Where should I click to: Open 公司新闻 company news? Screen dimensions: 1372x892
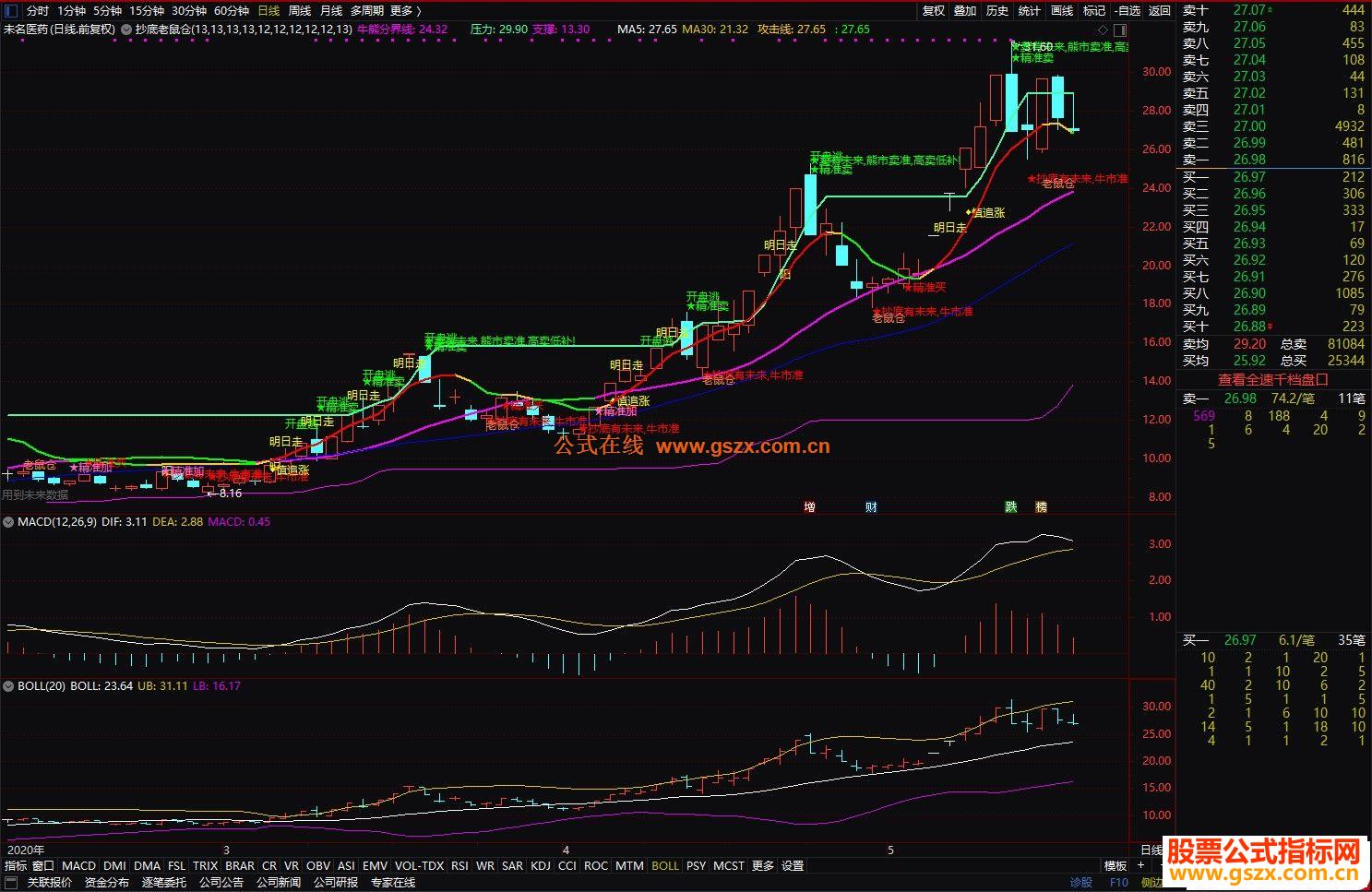point(279,883)
